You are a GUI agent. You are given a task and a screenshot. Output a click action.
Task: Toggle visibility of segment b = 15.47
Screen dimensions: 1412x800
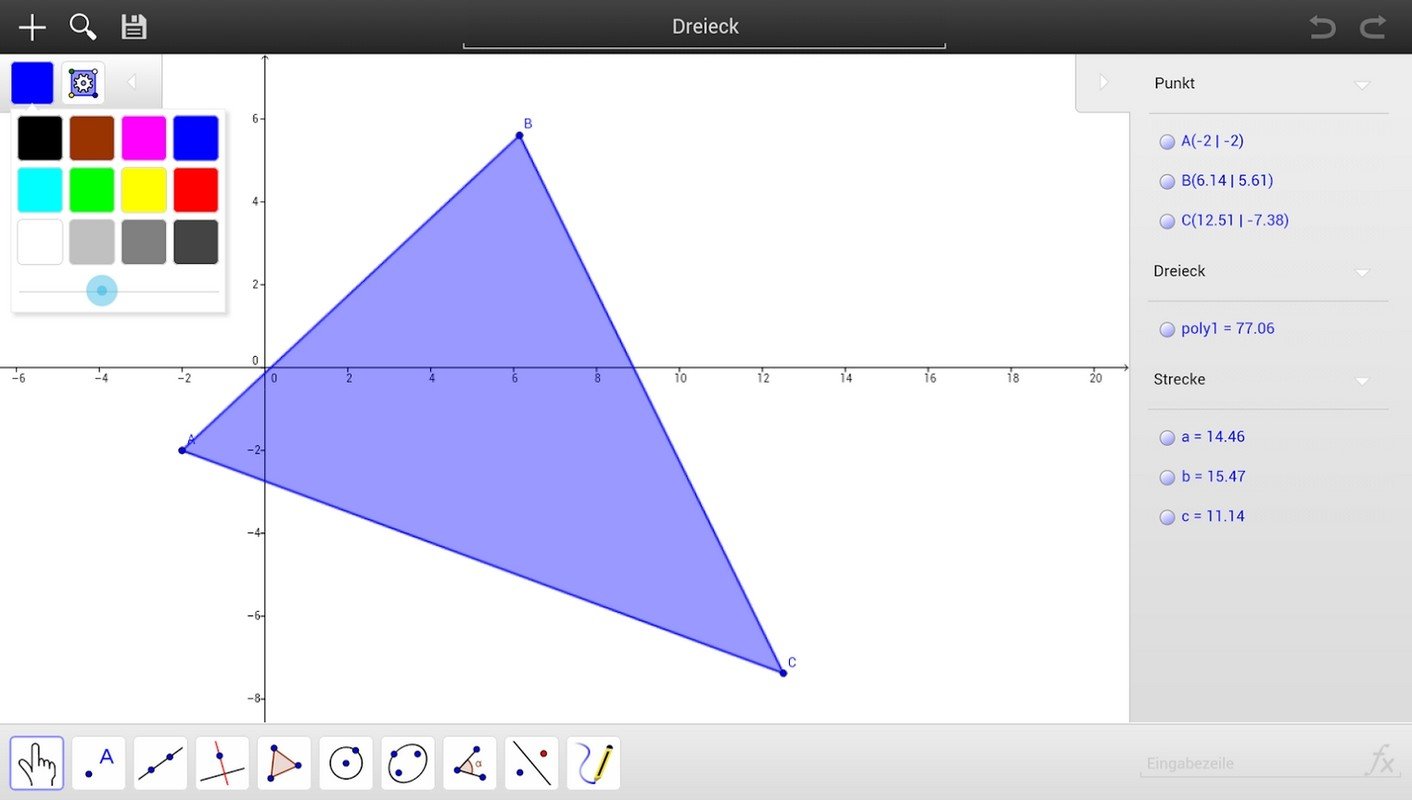(1167, 477)
